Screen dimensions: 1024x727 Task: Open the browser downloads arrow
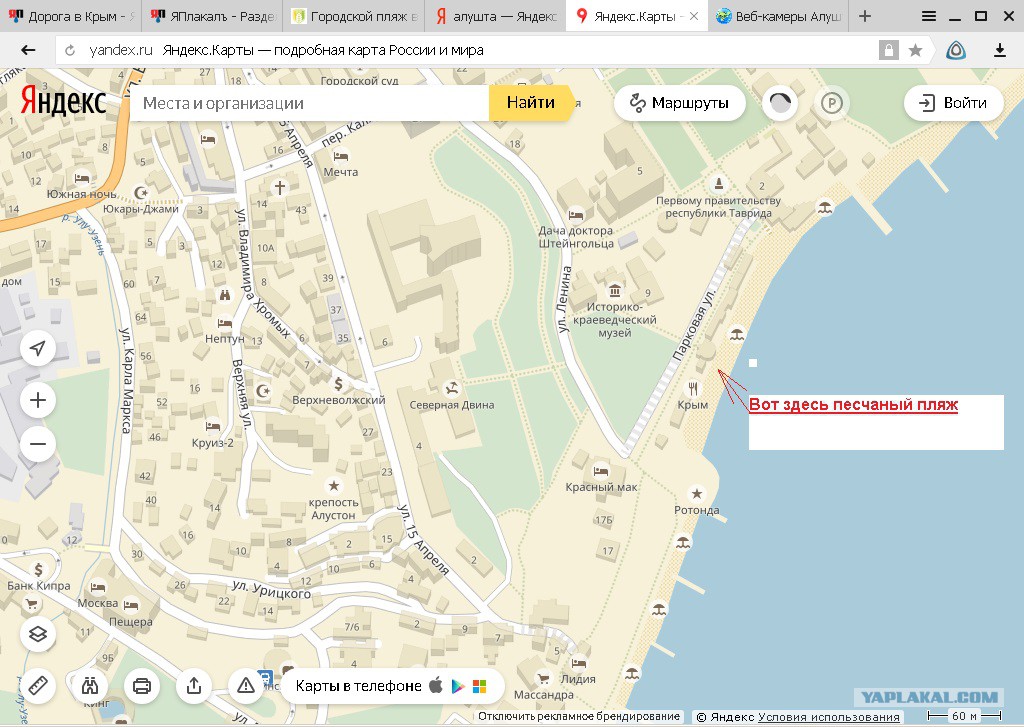999,50
